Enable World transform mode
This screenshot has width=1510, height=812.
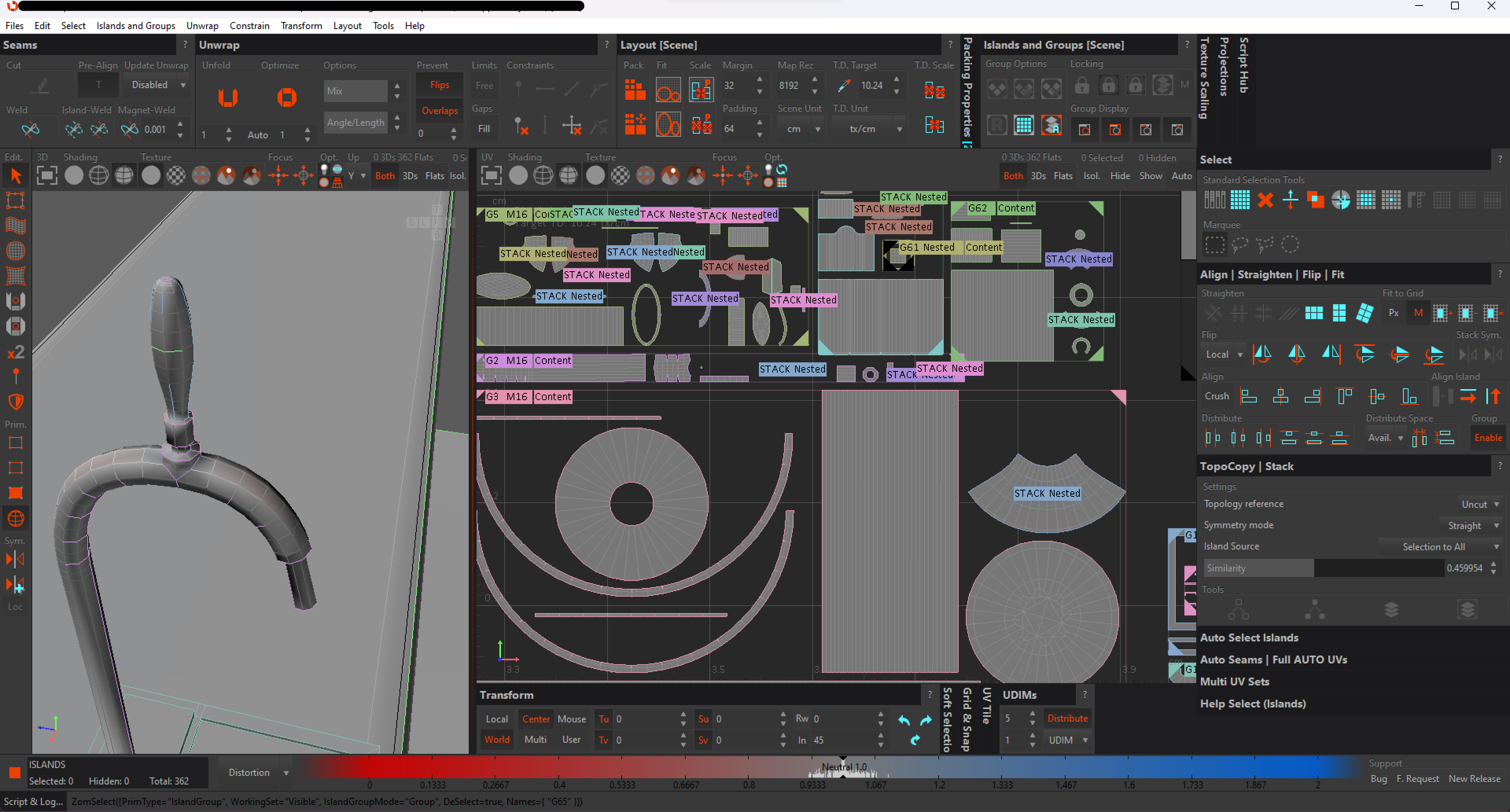tap(497, 739)
